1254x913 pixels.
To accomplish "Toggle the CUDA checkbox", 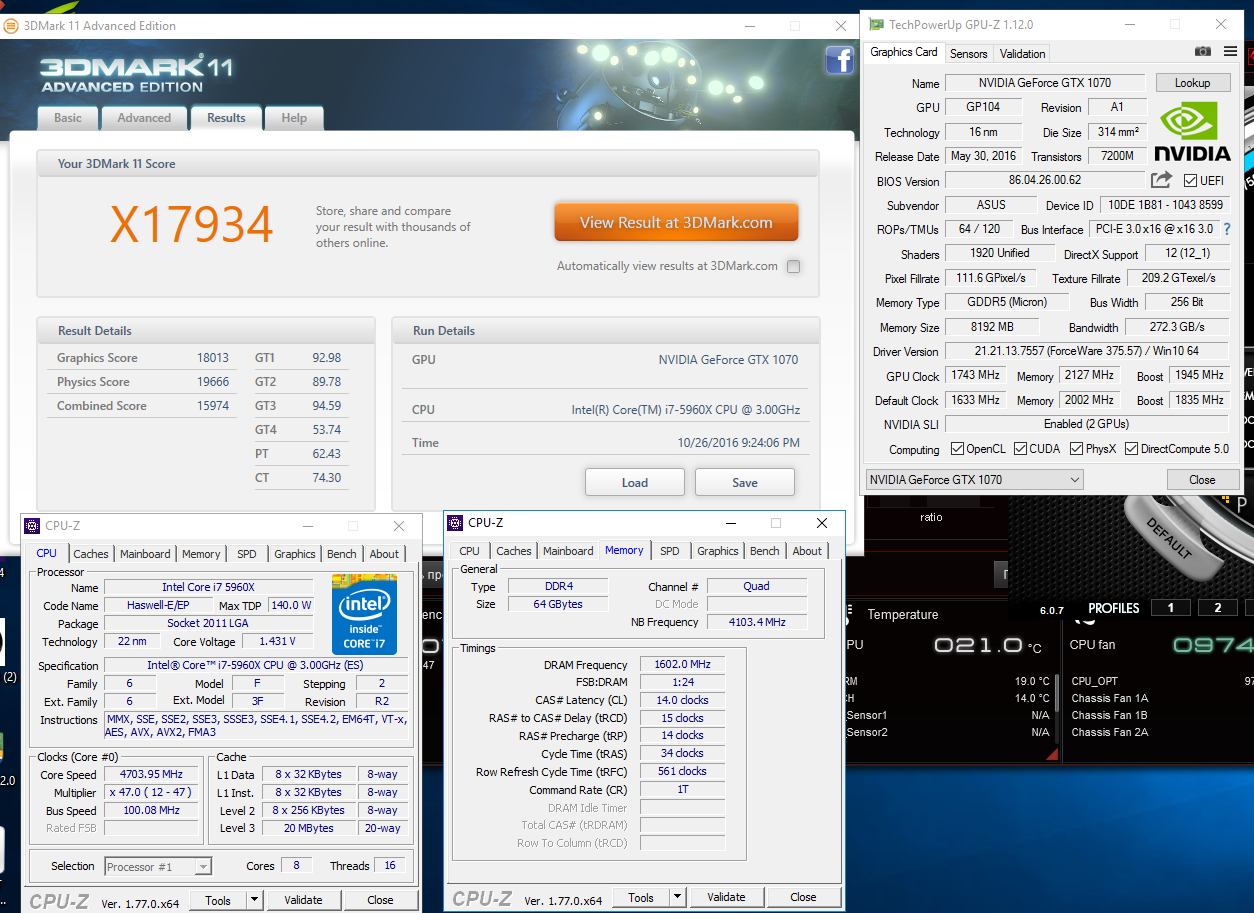I will coord(1020,449).
